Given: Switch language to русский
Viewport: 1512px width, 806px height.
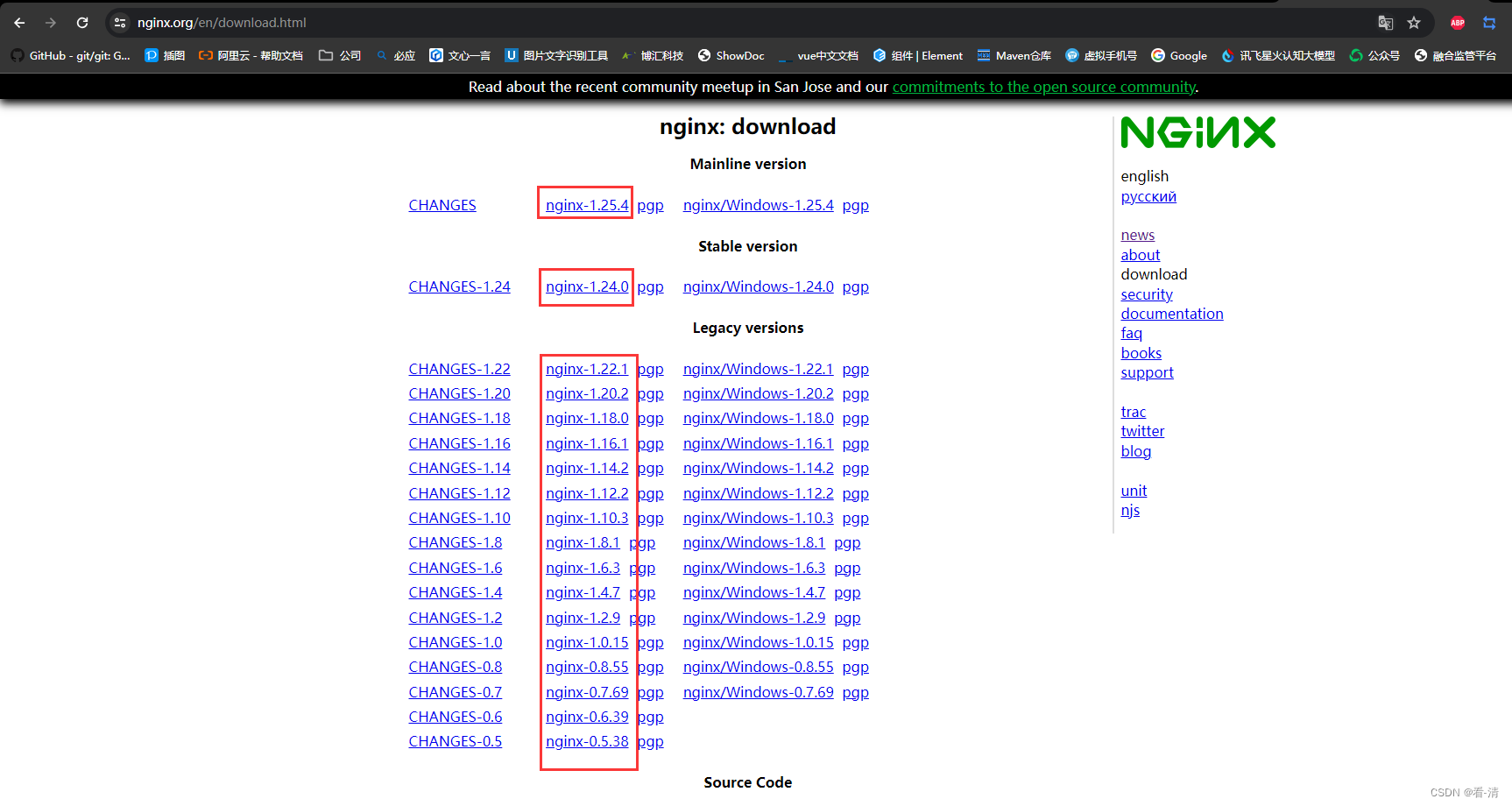Looking at the screenshot, I should (x=1148, y=196).
